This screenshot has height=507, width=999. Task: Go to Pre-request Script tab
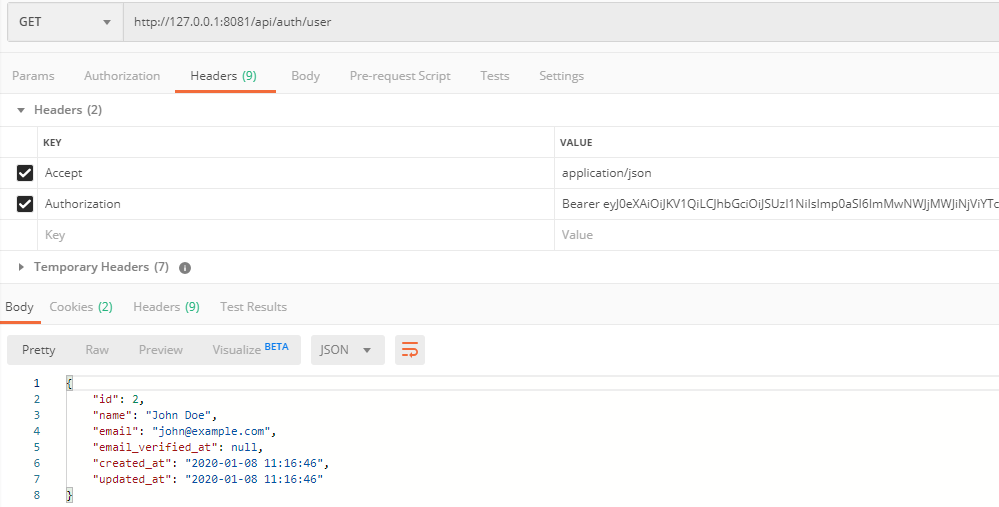[400, 76]
